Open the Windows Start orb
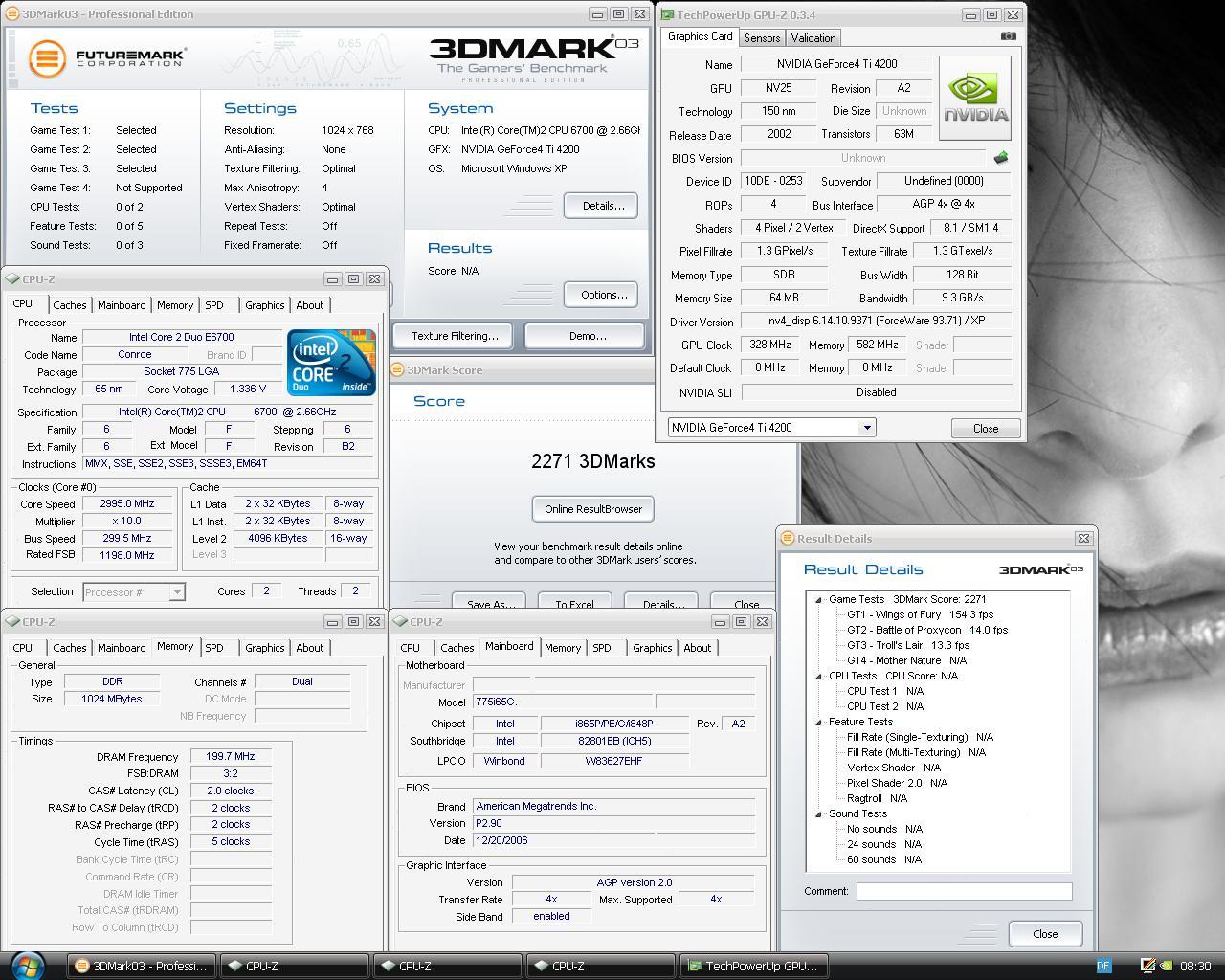Screen dimensions: 1225x980 27,965
